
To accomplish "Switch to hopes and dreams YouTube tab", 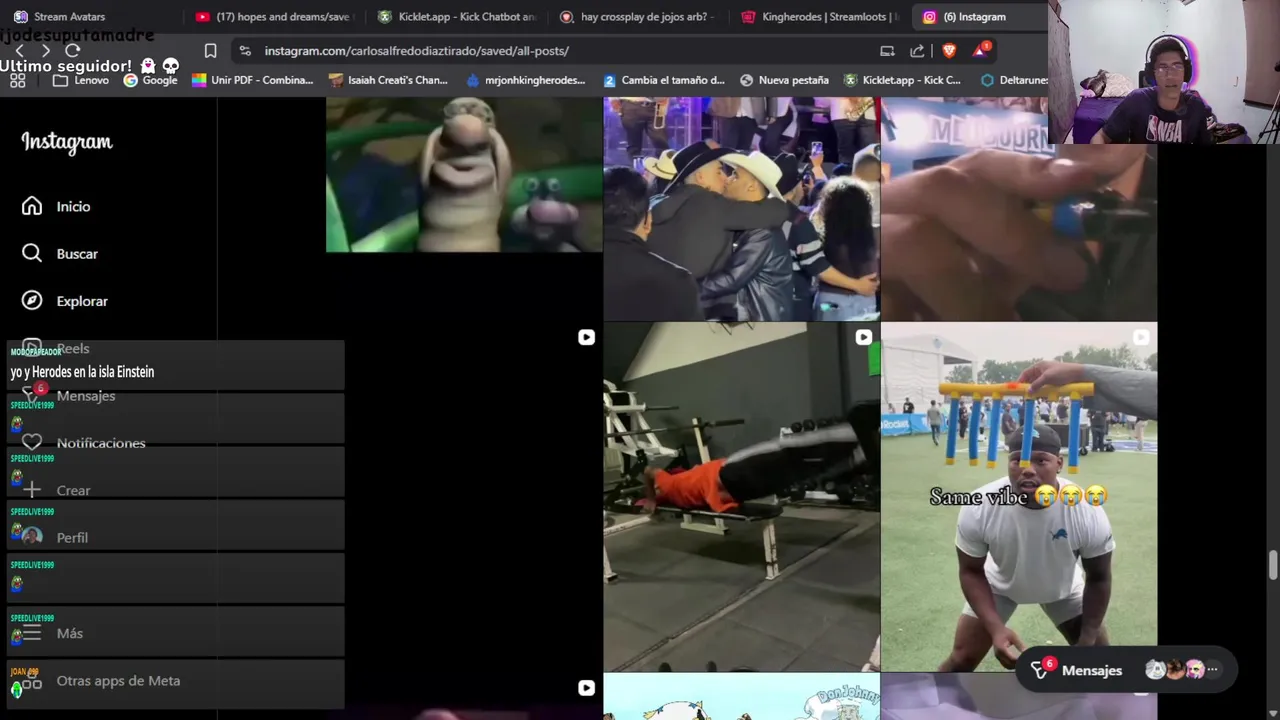I will click(x=274, y=16).
